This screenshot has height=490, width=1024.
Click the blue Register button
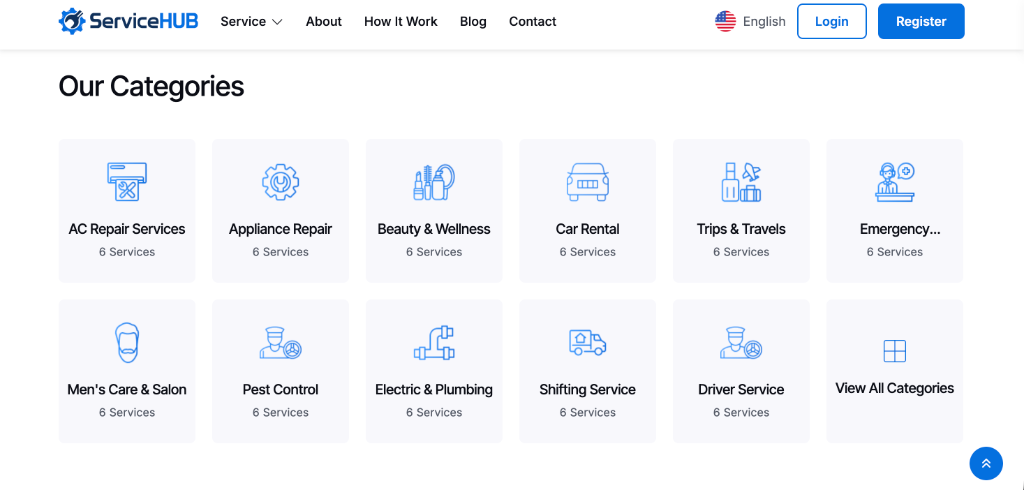tap(921, 22)
